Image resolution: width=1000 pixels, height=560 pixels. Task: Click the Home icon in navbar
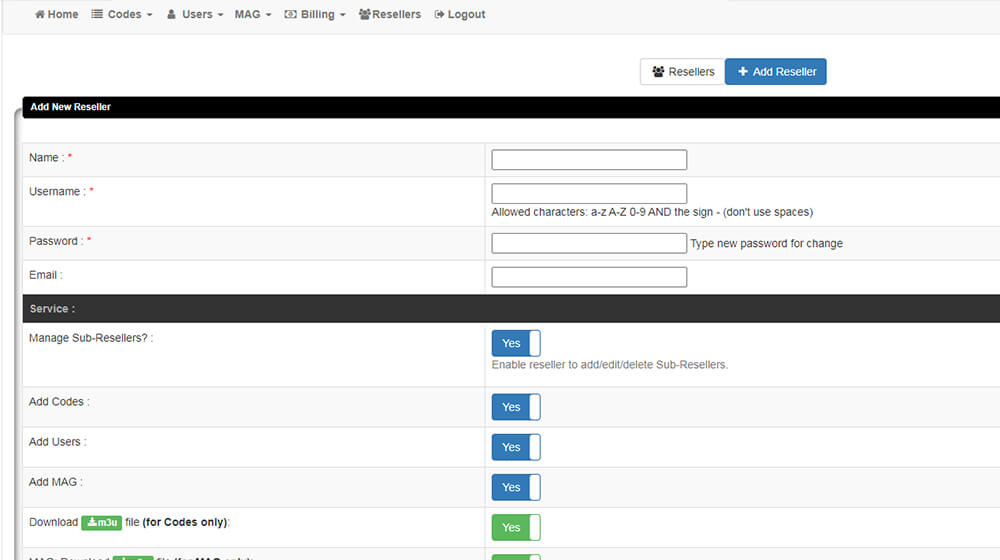(40, 15)
